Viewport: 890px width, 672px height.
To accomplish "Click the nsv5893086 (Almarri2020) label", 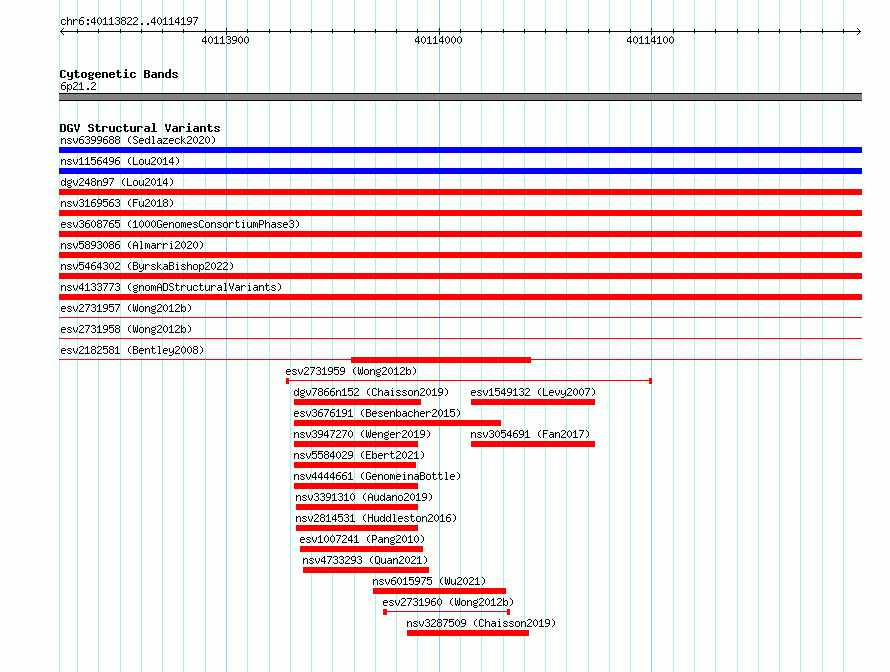I will pos(132,245).
